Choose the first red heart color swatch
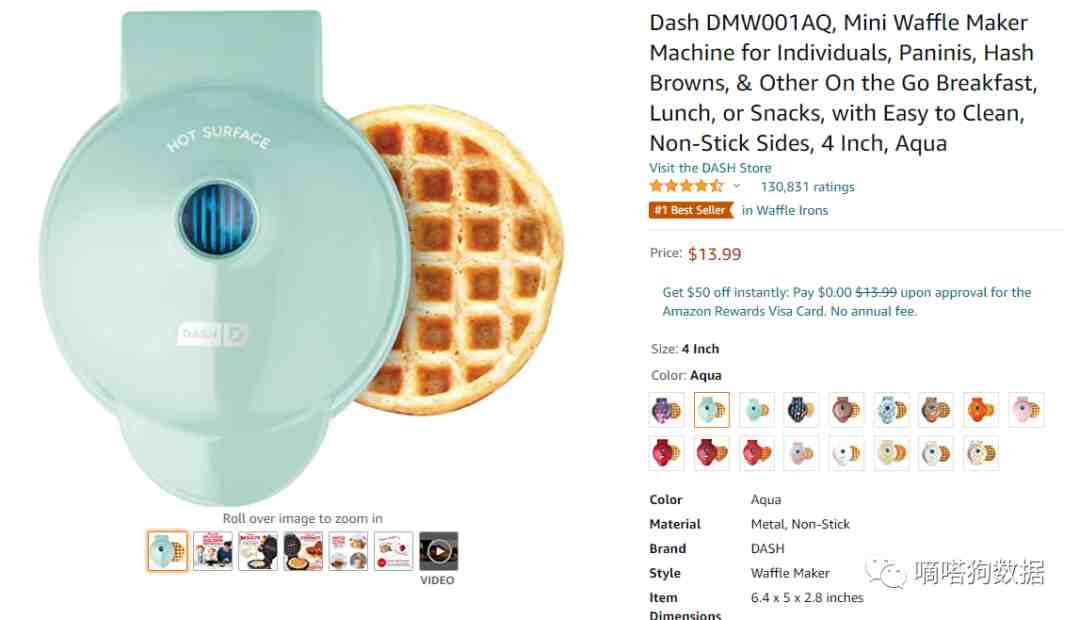The width and height of the screenshot is (1080, 620). pyautogui.click(x=666, y=453)
